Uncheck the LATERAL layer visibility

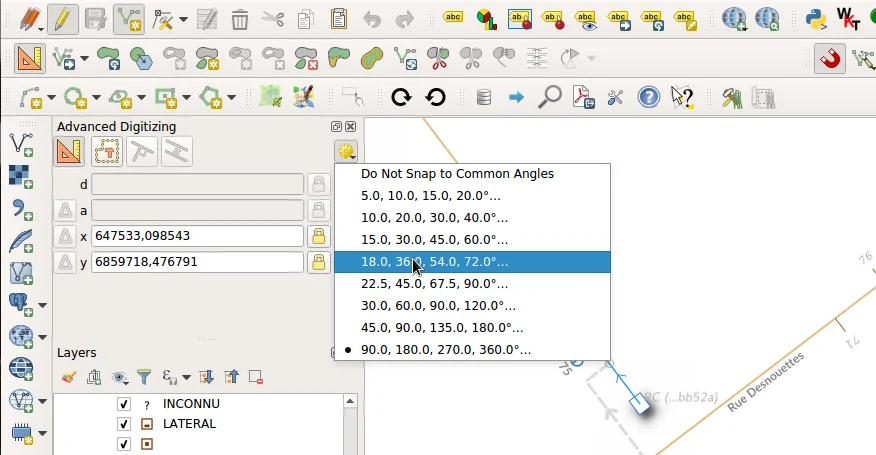click(124, 424)
